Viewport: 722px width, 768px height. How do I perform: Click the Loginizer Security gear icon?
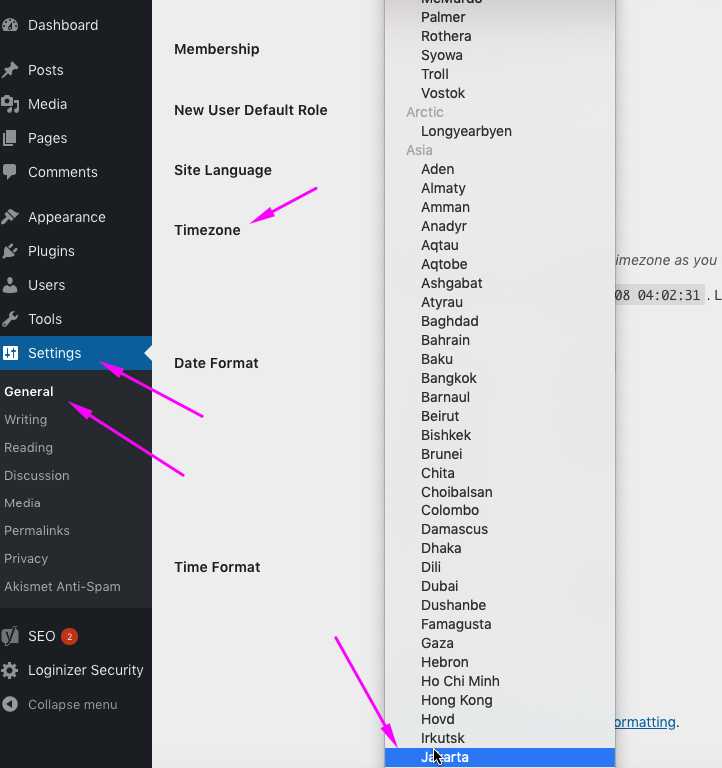tap(10, 670)
